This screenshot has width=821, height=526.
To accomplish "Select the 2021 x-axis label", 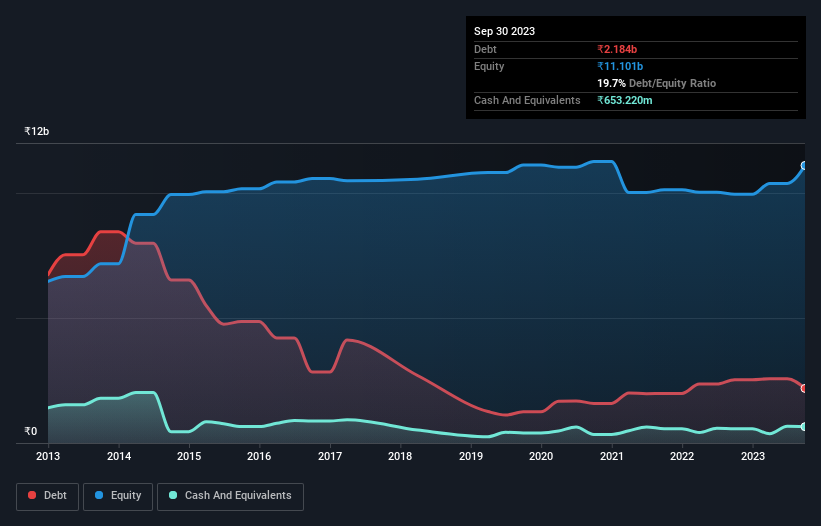I will (612, 456).
